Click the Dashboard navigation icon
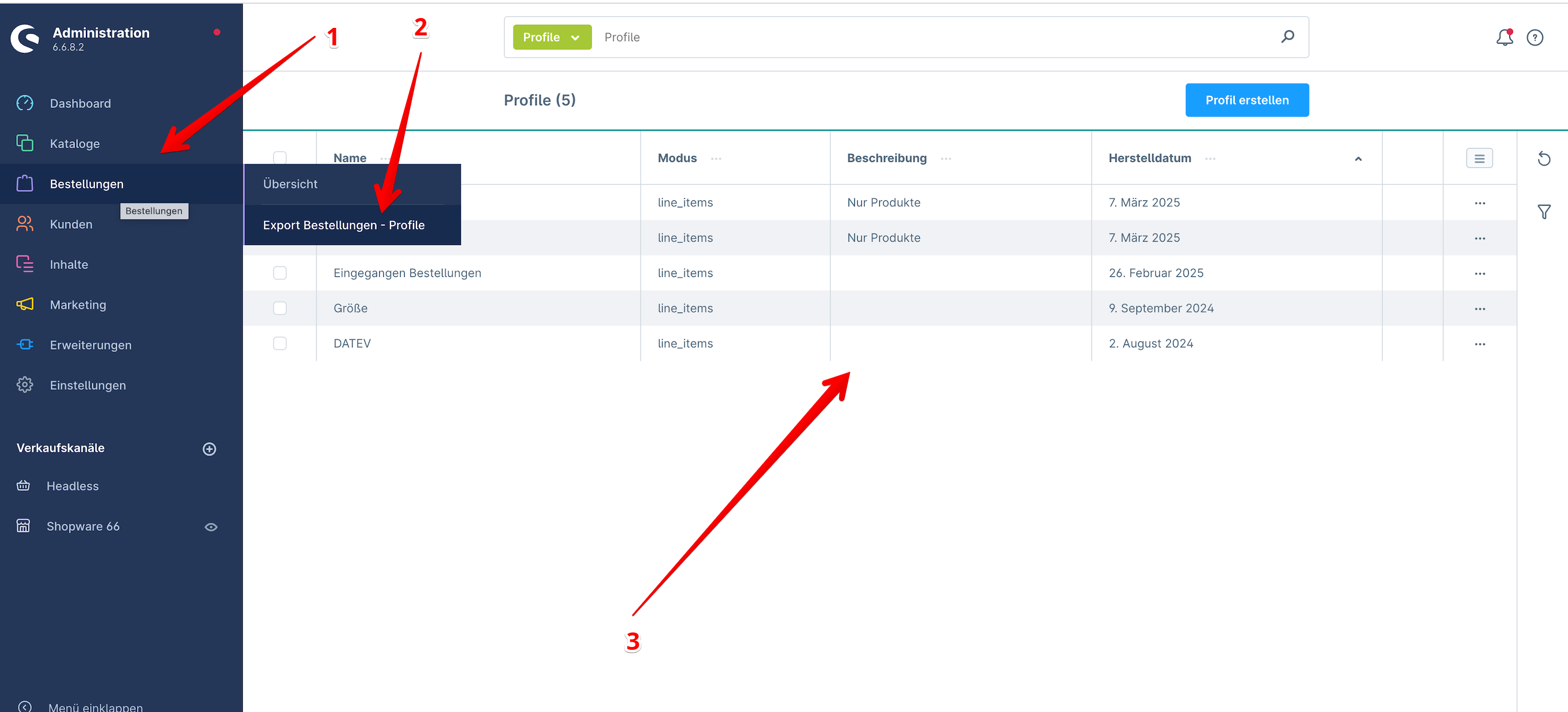Image resolution: width=1568 pixels, height=712 pixels. (x=27, y=103)
